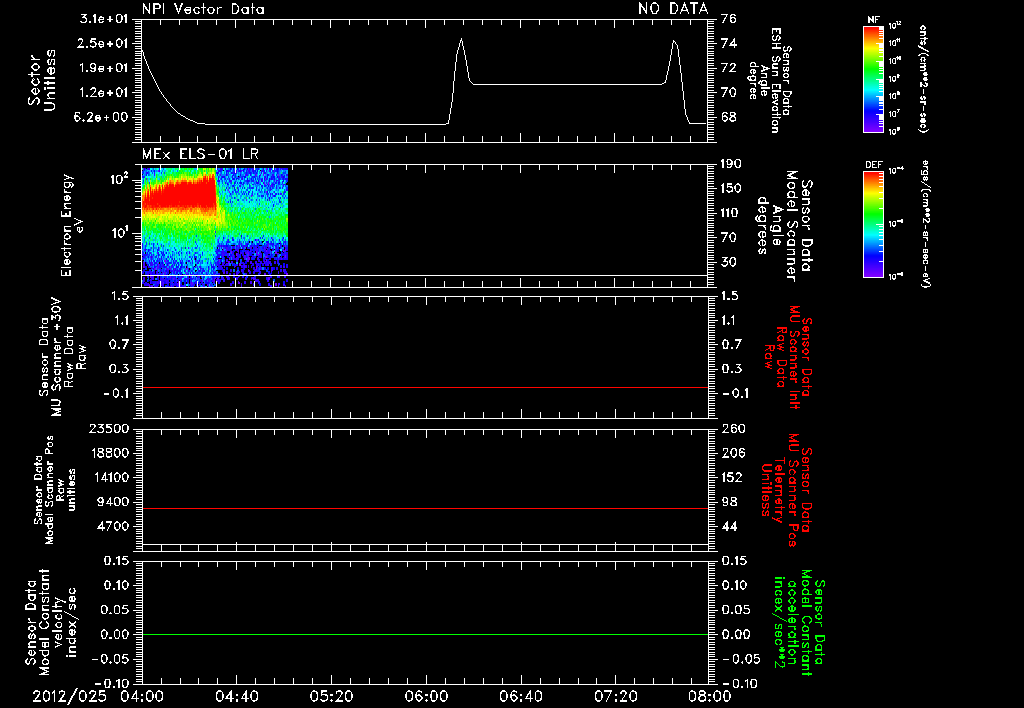Click the "3.1e+01" sector axis value
This screenshot has width=1024, height=708.
pyautogui.click(x=104, y=19)
